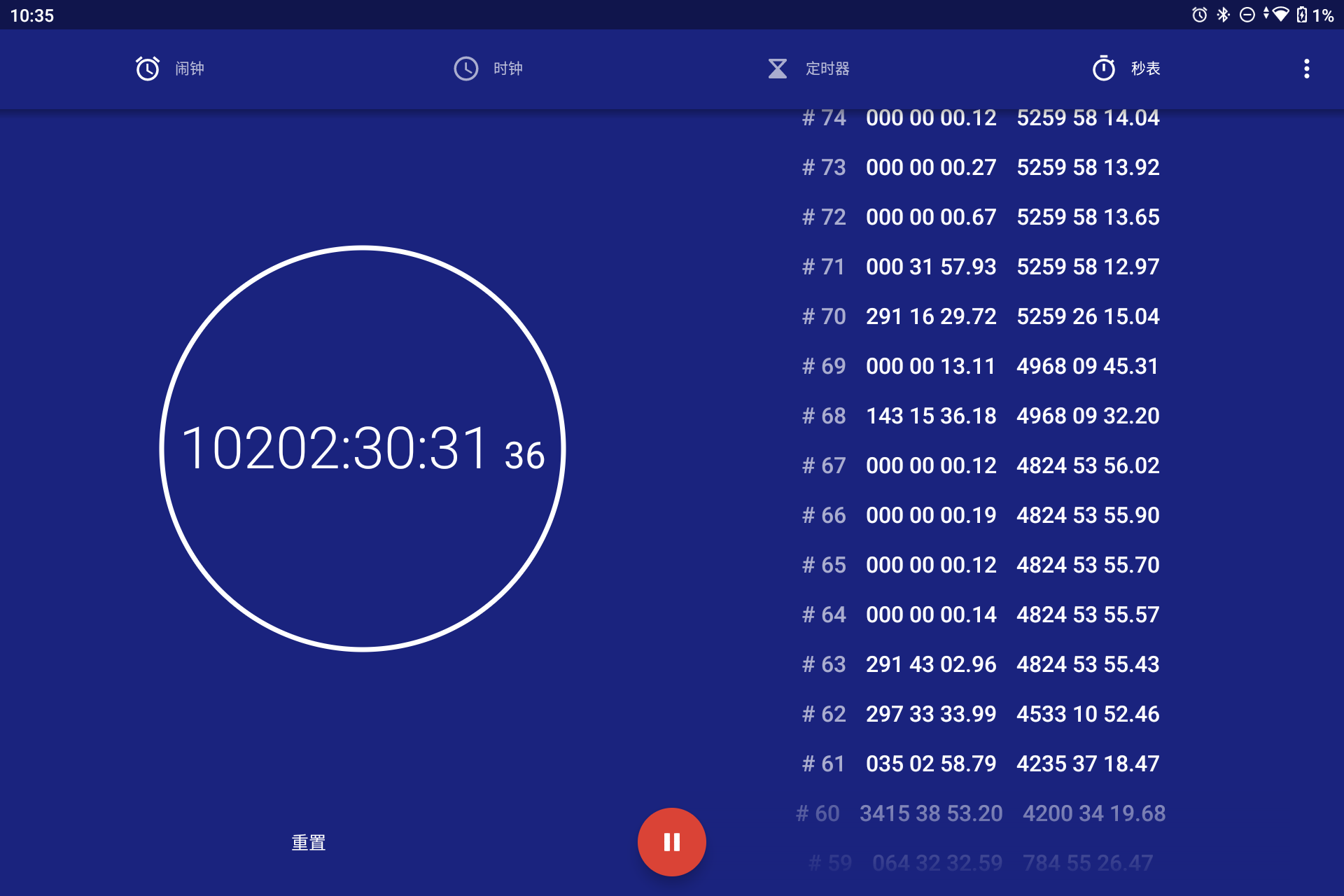Click cumulative time 4968 09 32.20
The height and width of the screenshot is (896, 1344).
[1088, 416]
